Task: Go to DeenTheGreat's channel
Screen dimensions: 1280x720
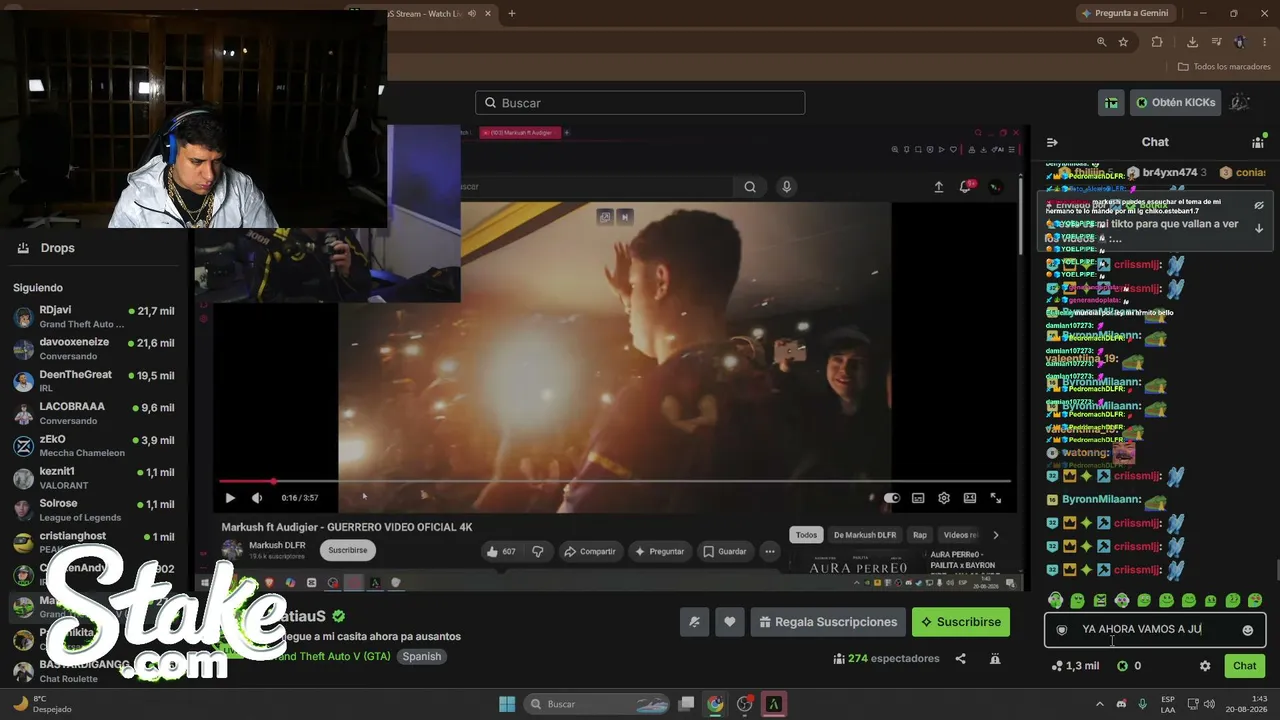Action: (94, 381)
